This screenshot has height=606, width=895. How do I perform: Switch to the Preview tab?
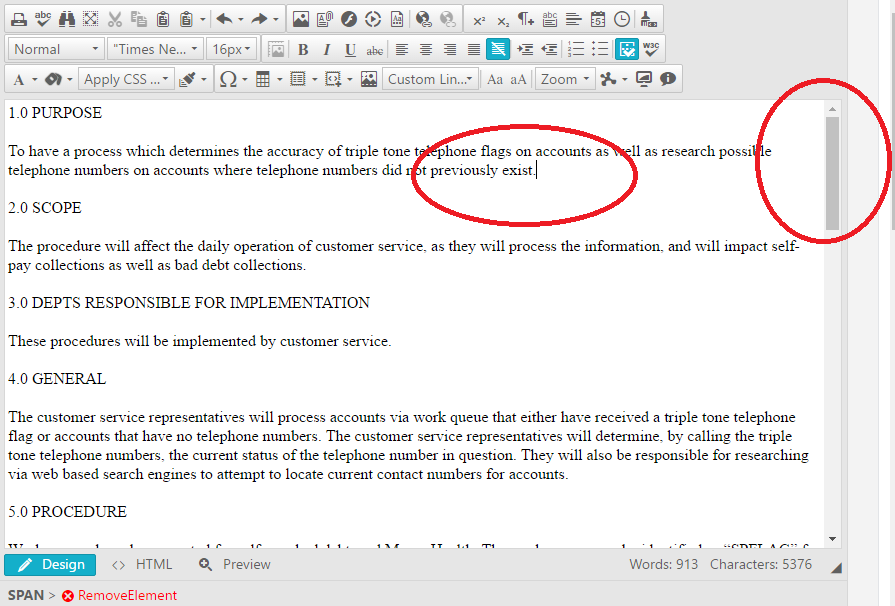tap(235, 564)
